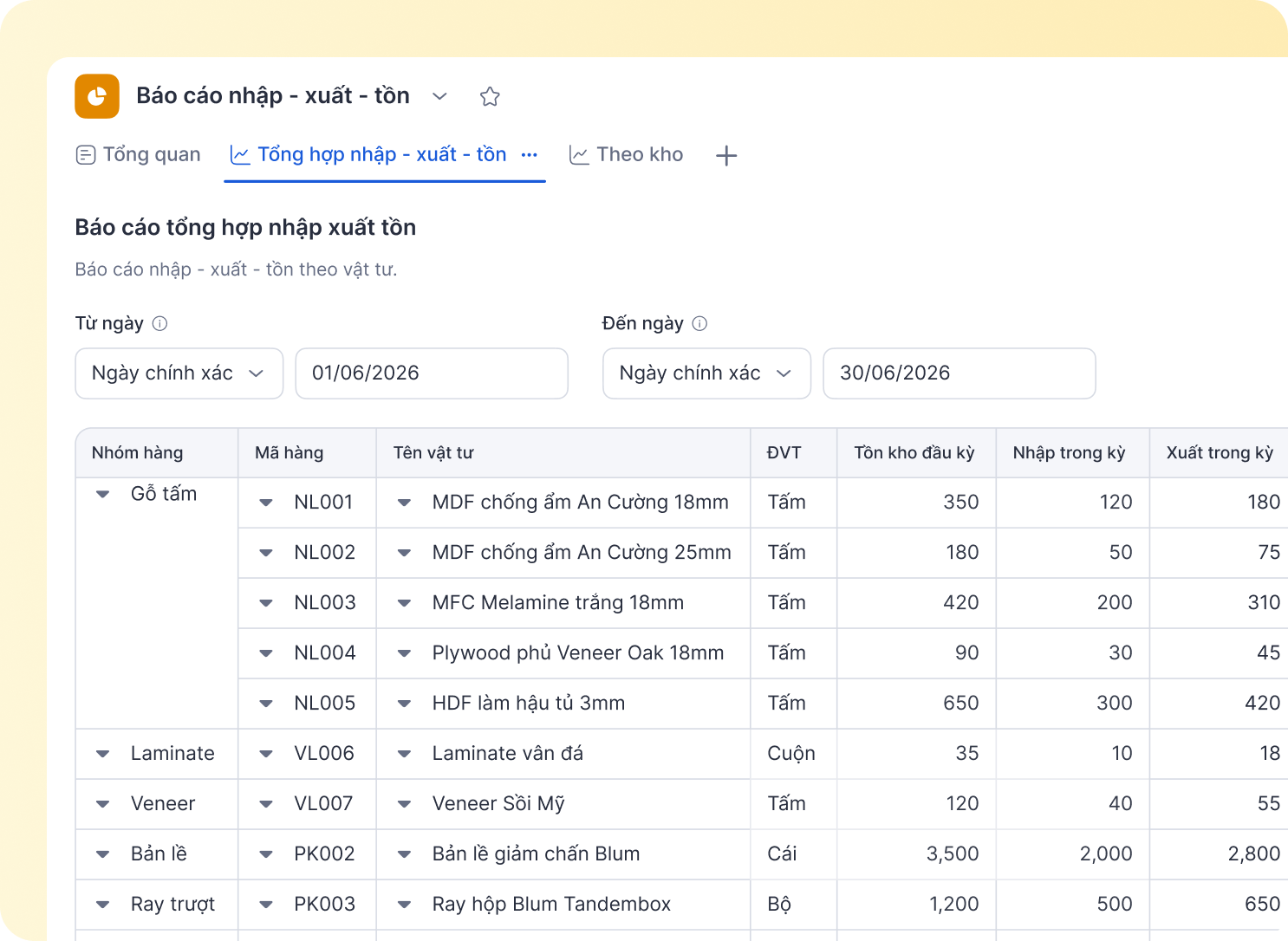Click the Tên vật tư column header
This screenshot has height=941, width=1288.
point(563,453)
